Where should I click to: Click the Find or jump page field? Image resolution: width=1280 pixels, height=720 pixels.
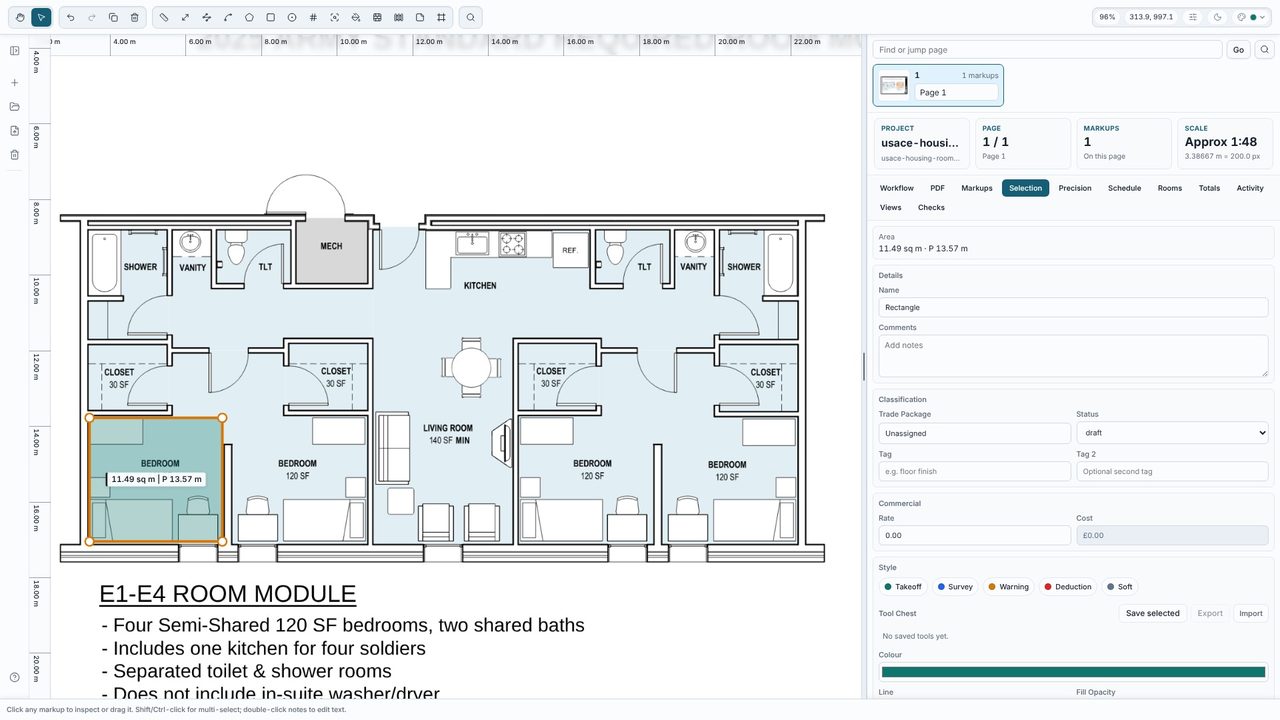[x=1047, y=50]
